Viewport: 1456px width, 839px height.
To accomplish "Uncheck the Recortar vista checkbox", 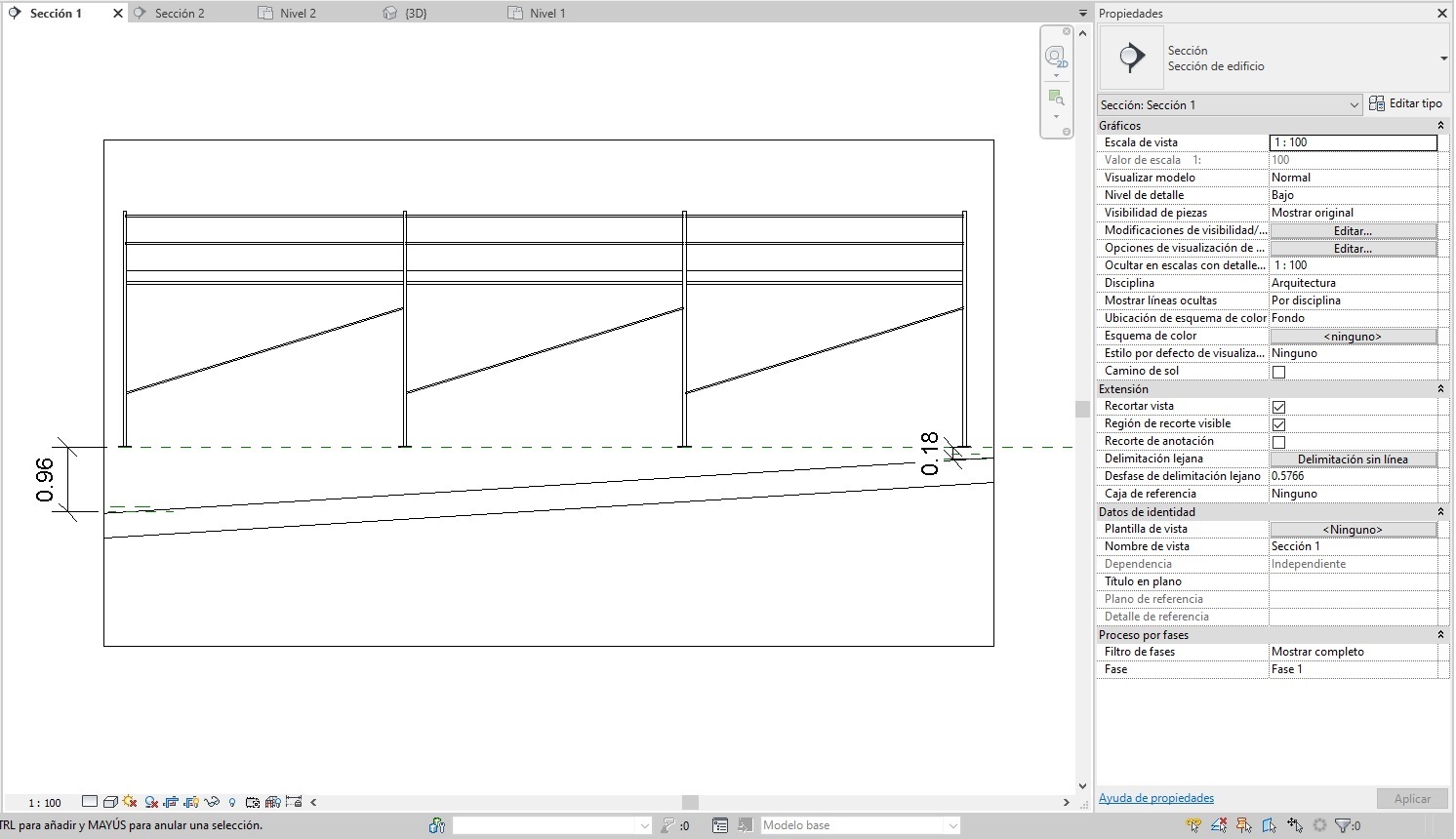I will pos(1278,407).
